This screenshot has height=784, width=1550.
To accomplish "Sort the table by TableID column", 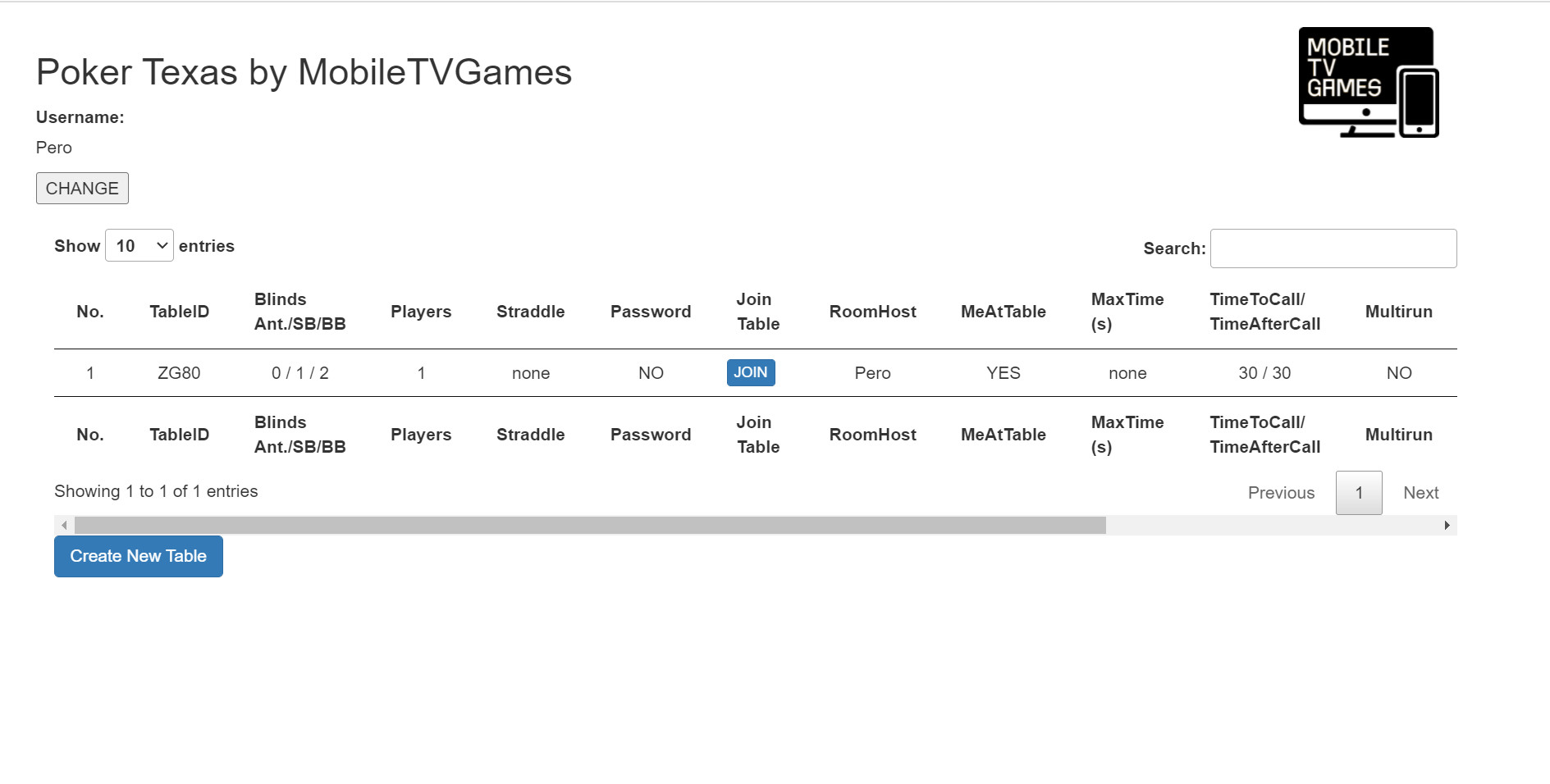I will point(180,312).
